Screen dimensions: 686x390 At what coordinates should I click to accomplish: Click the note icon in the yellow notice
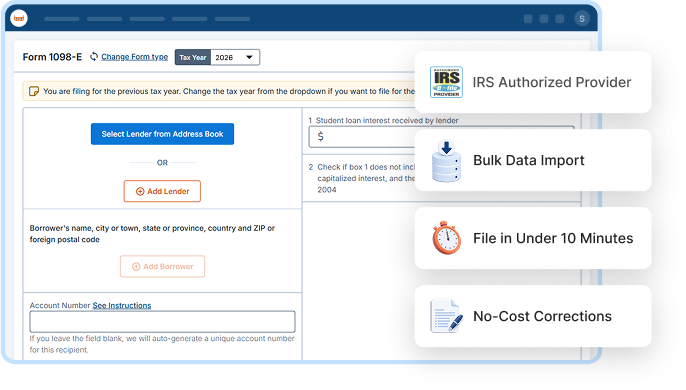click(x=34, y=91)
